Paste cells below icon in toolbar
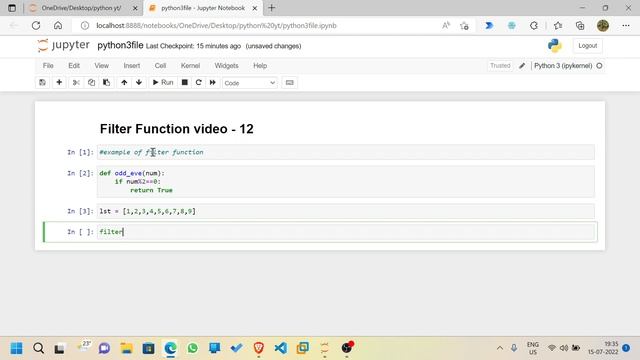This screenshot has width=640, height=360. [107, 82]
